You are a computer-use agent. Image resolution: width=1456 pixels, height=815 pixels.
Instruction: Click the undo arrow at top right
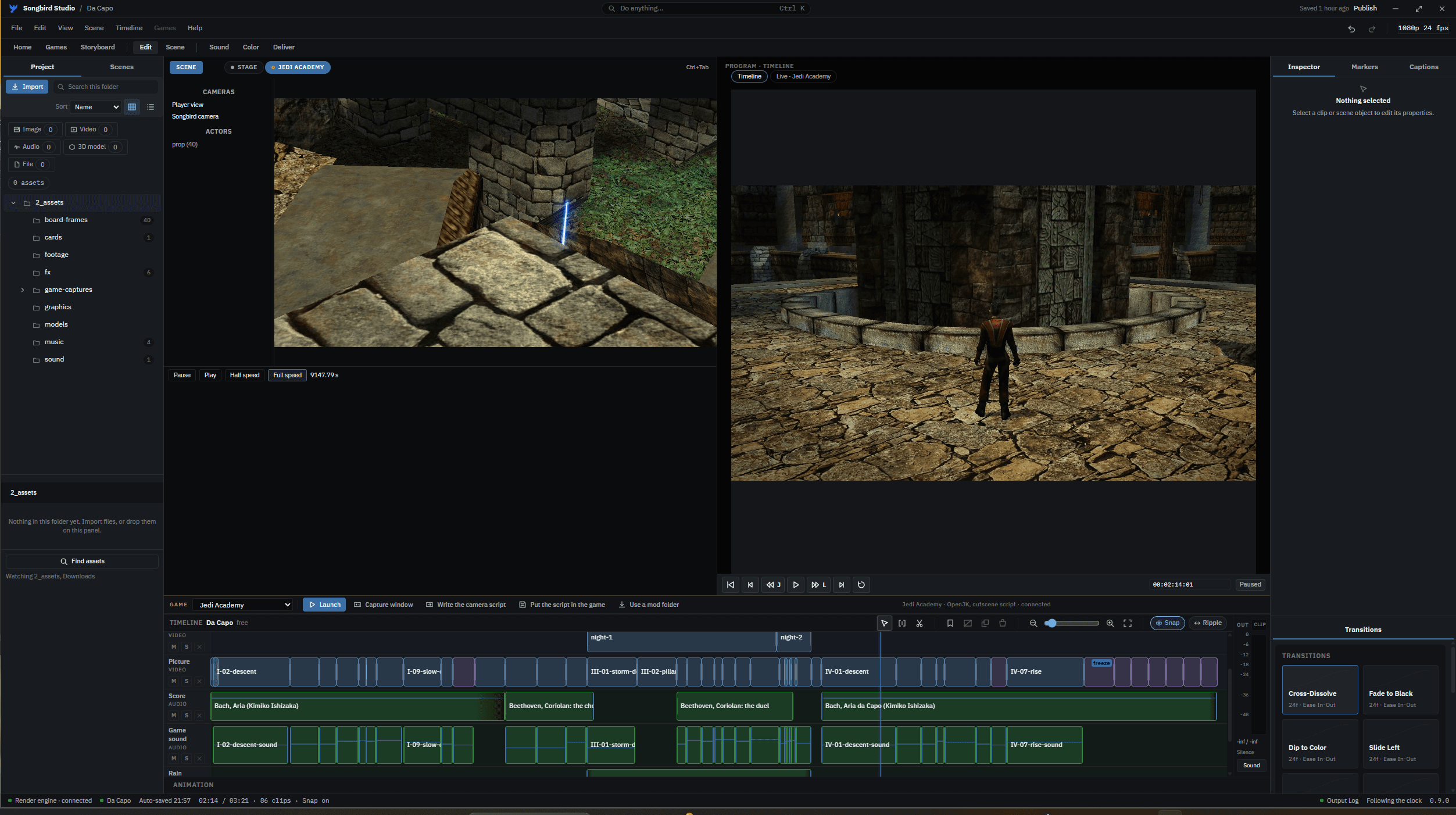(1351, 28)
